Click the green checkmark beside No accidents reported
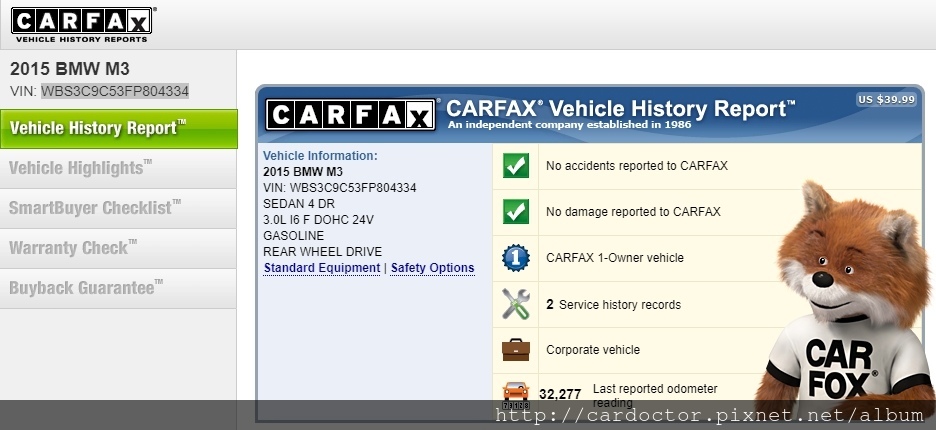936x430 pixels. pos(516,165)
